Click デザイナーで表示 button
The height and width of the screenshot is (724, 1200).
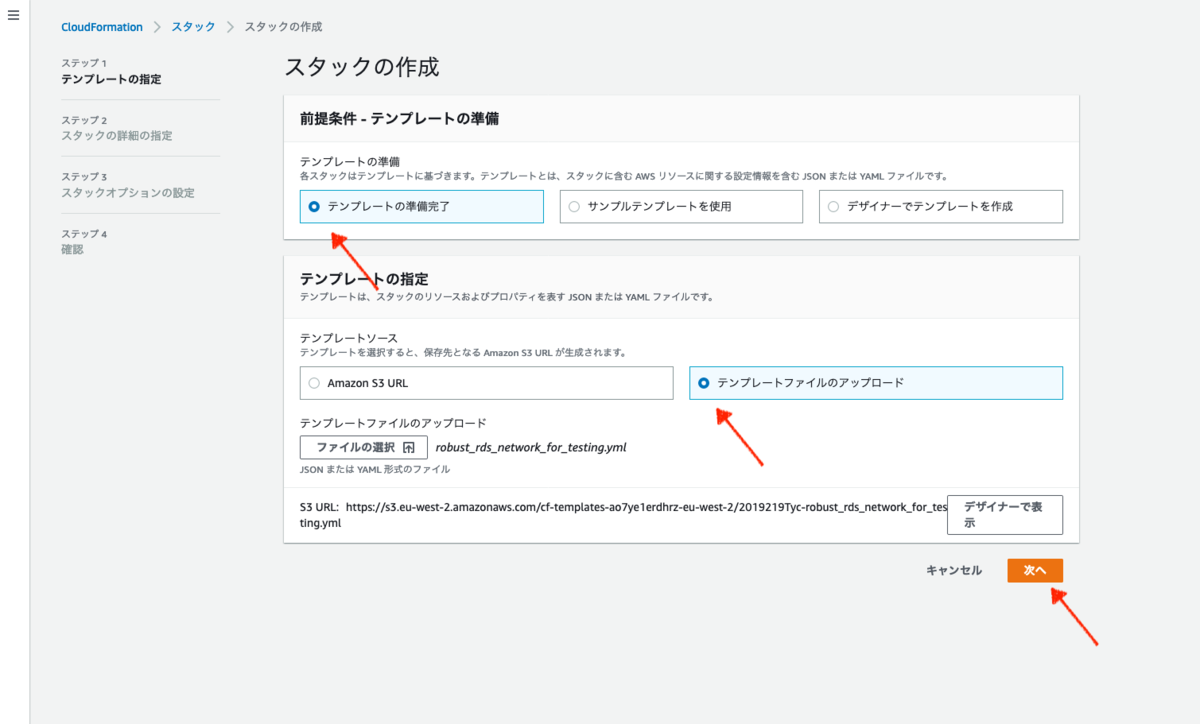pyautogui.click(x=1005, y=515)
